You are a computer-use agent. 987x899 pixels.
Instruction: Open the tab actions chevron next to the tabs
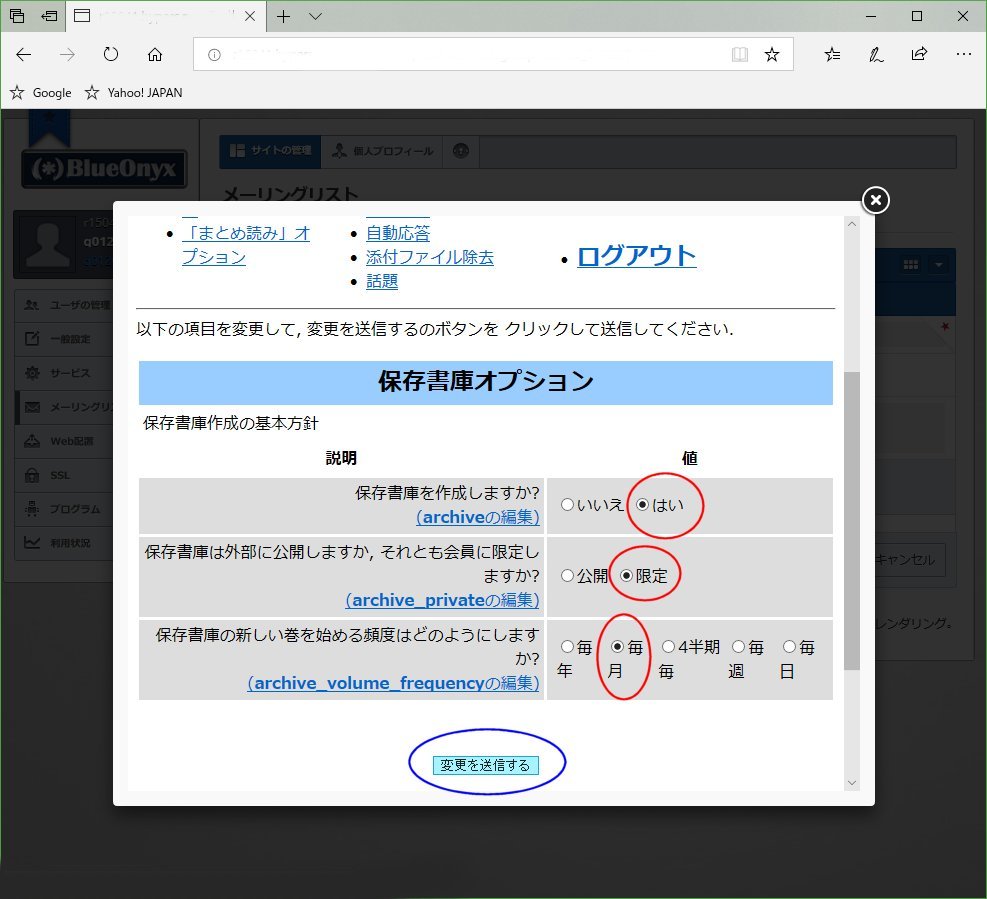click(315, 16)
